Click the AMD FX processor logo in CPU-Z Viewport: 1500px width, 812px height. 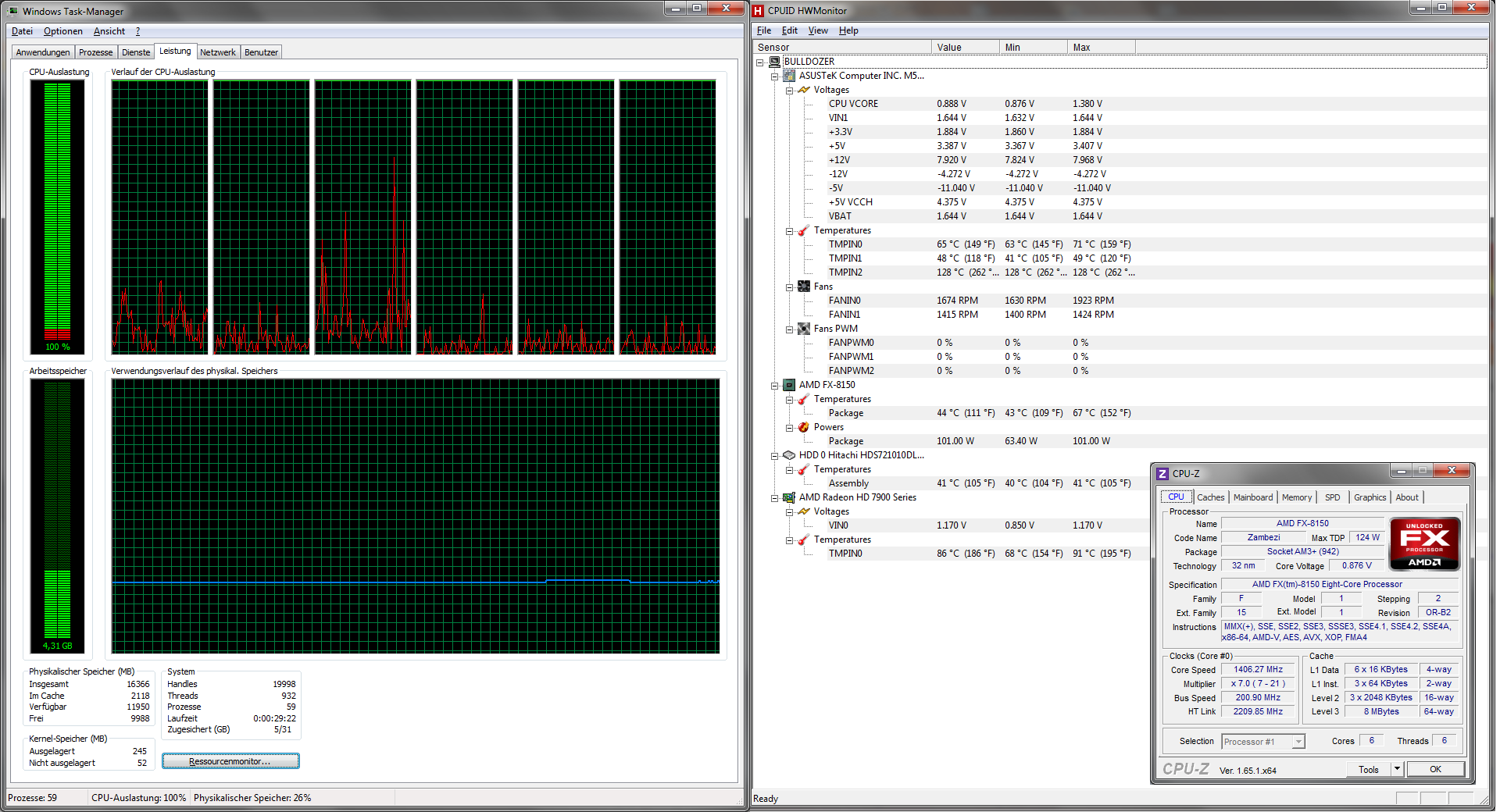[1424, 543]
